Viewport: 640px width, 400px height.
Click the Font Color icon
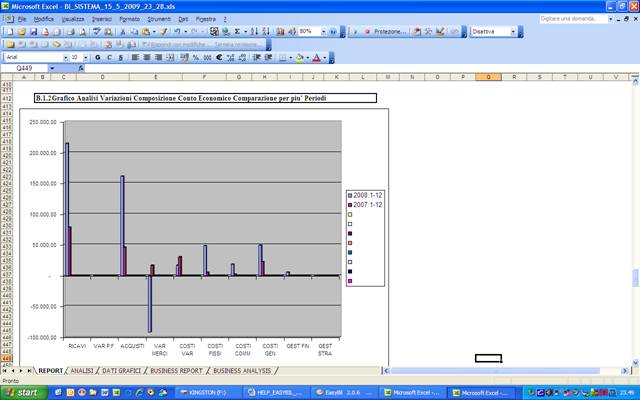[315, 58]
